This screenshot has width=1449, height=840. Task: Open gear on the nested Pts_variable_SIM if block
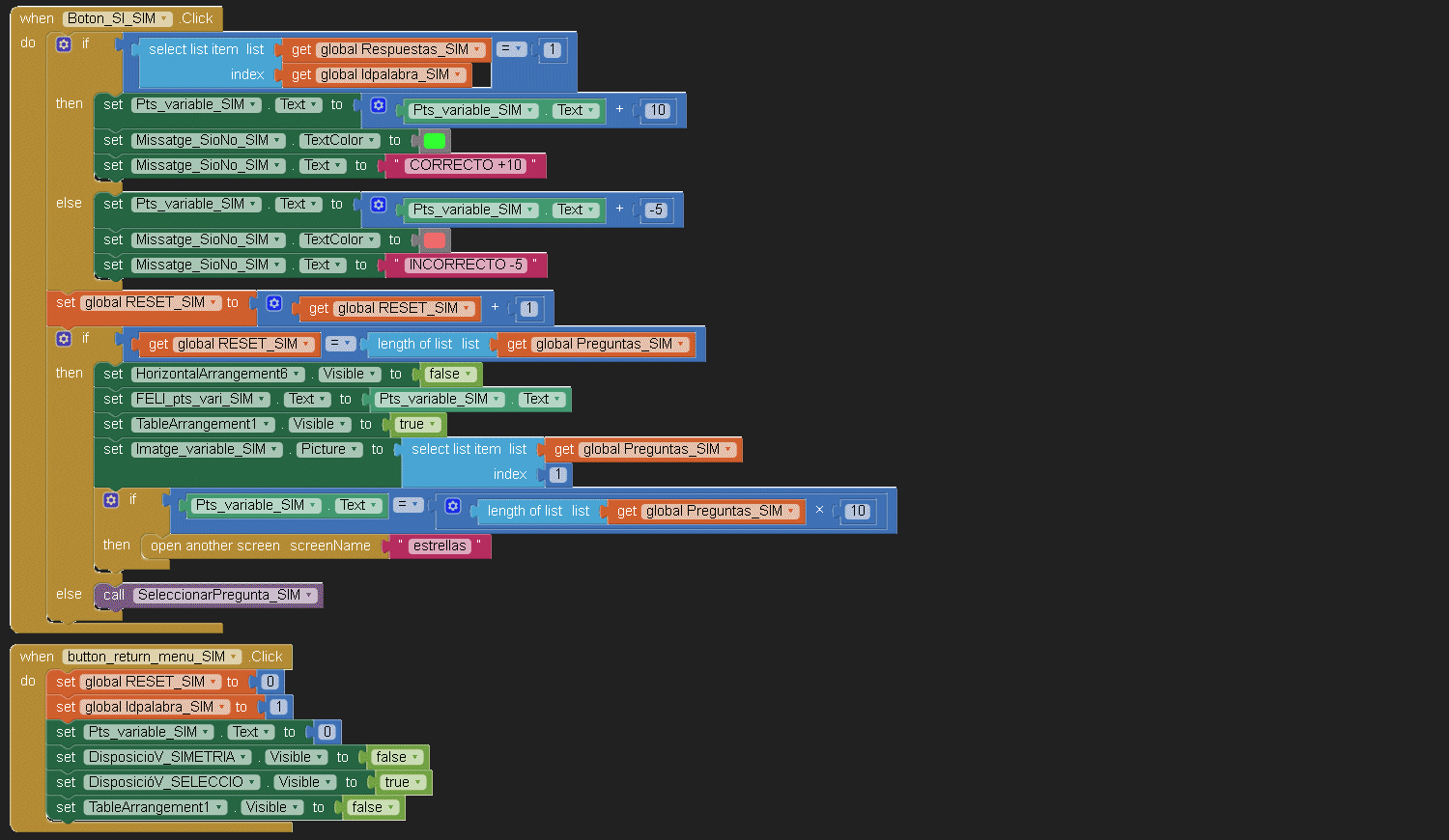pyautogui.click(x=111, y=500)
